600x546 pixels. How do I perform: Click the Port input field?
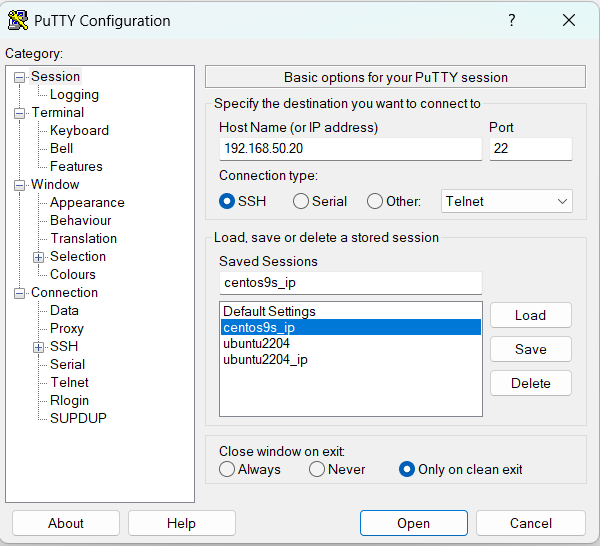click(531, 149)
